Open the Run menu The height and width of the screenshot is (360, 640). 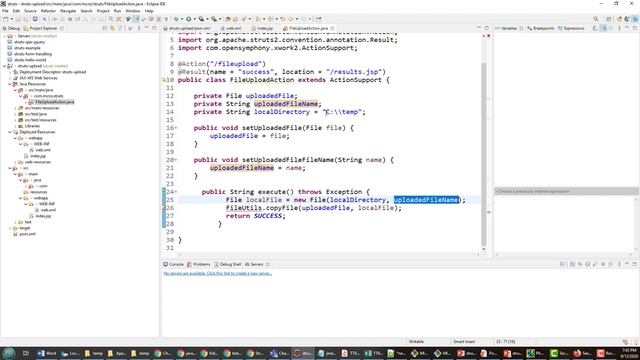118,11
